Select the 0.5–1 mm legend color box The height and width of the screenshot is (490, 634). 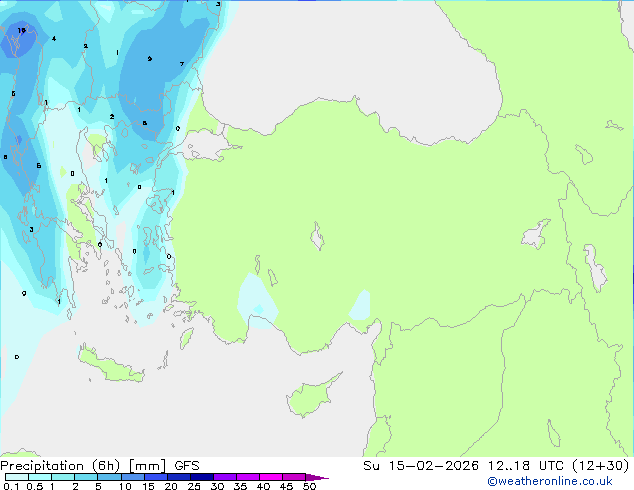[x=40, y=477]
